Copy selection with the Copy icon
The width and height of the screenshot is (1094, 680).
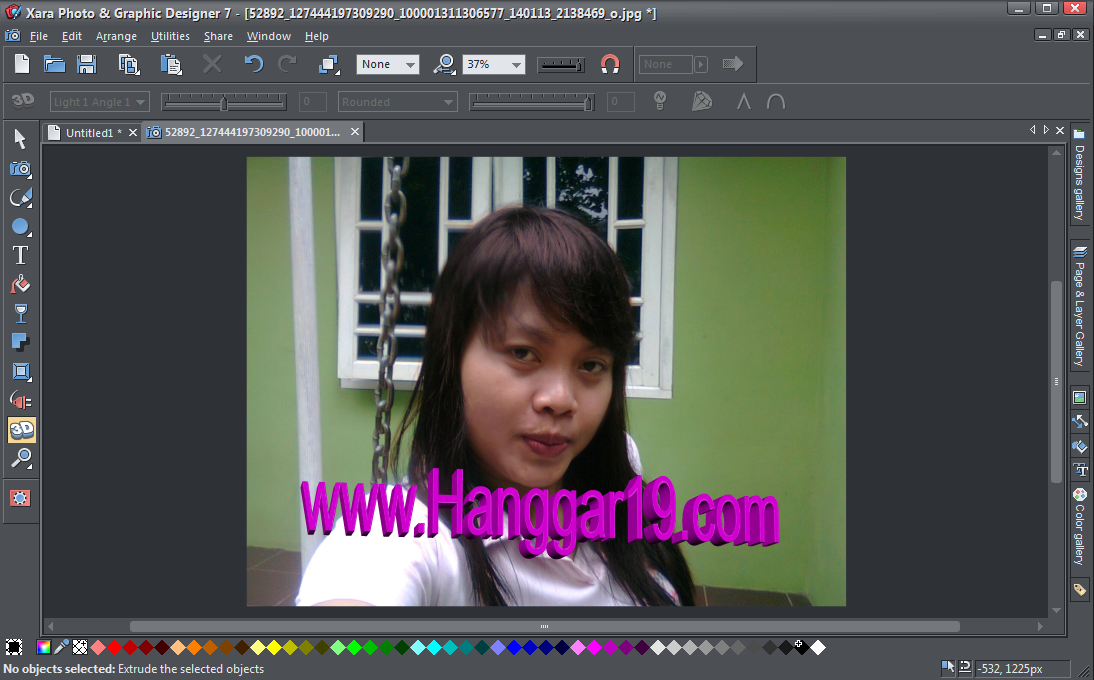point(128,64)
